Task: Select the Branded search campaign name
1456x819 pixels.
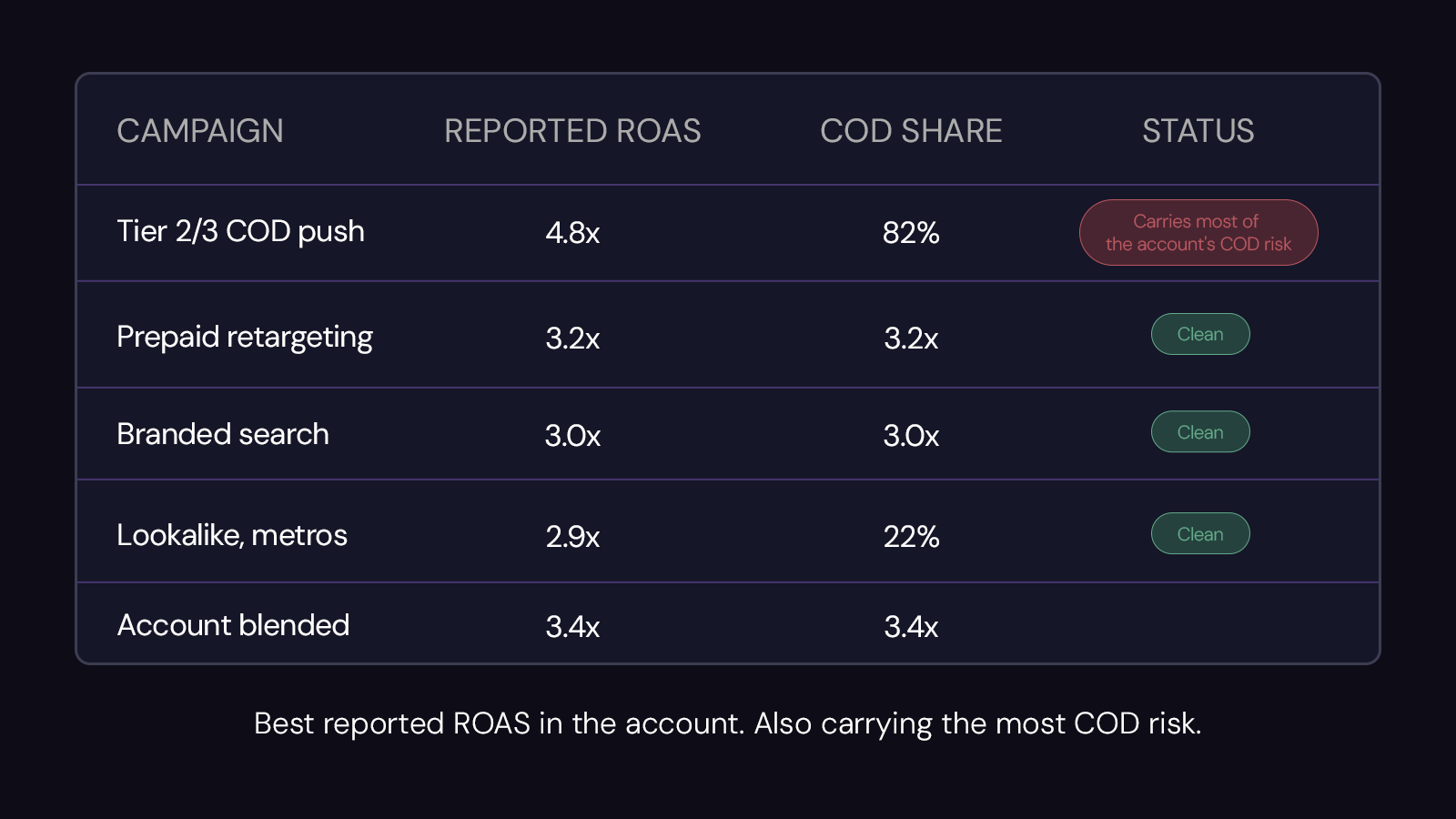Action: (223, 434)
